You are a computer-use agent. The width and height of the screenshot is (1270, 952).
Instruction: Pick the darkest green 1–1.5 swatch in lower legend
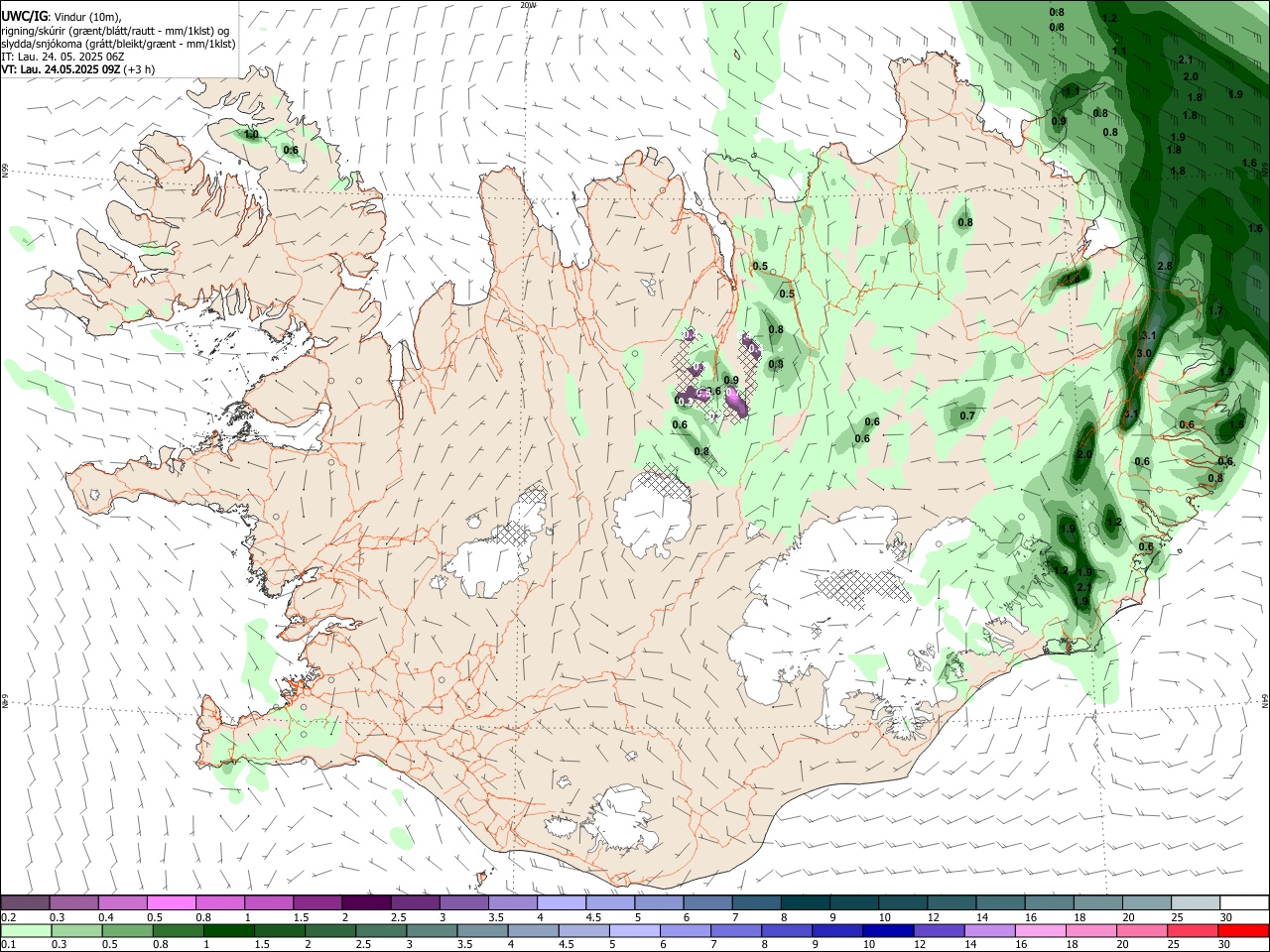click(230, 931)
